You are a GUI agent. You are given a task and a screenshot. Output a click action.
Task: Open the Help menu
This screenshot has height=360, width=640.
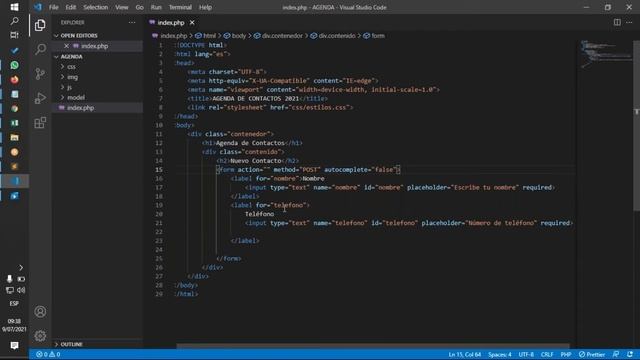[205, 7]
